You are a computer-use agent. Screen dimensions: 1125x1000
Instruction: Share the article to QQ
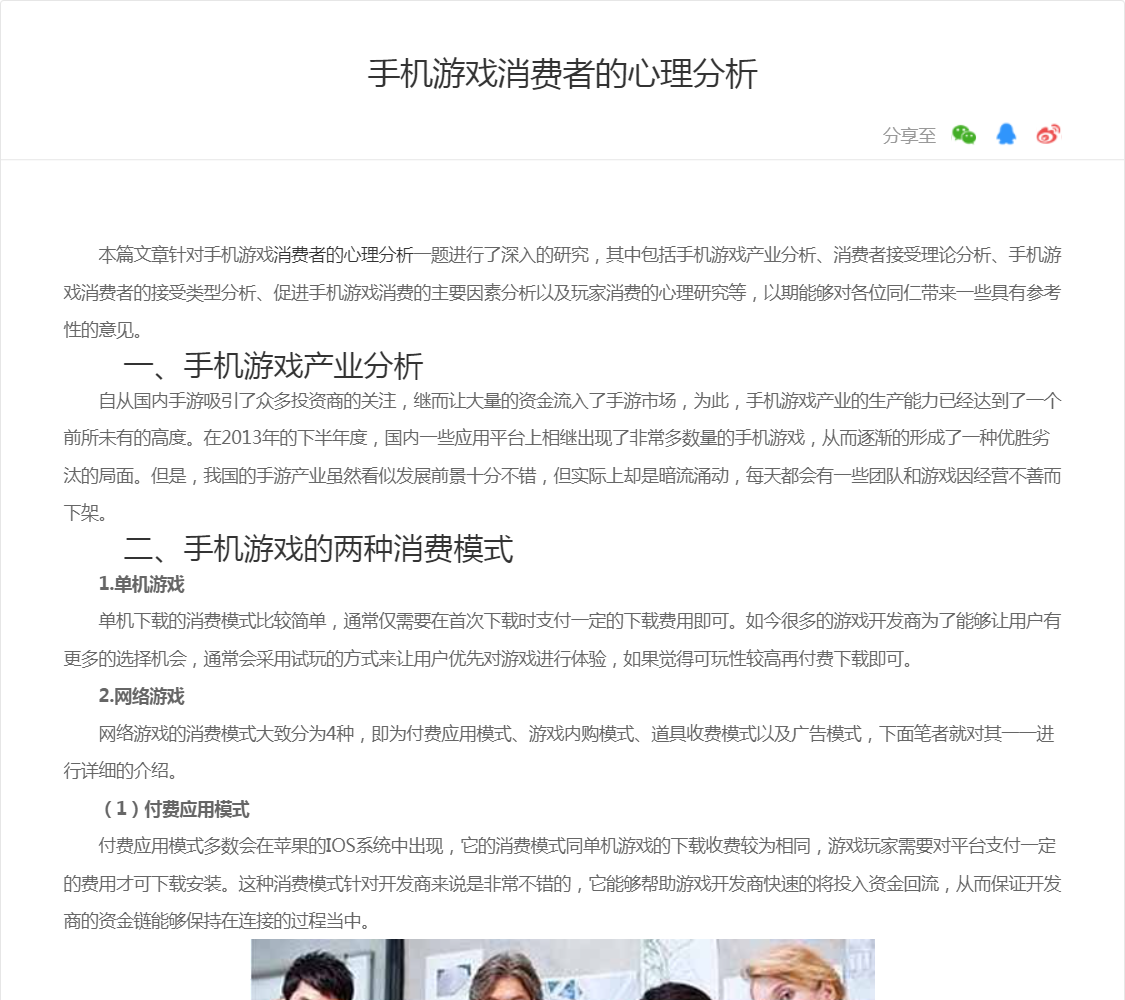point(1006,134)
